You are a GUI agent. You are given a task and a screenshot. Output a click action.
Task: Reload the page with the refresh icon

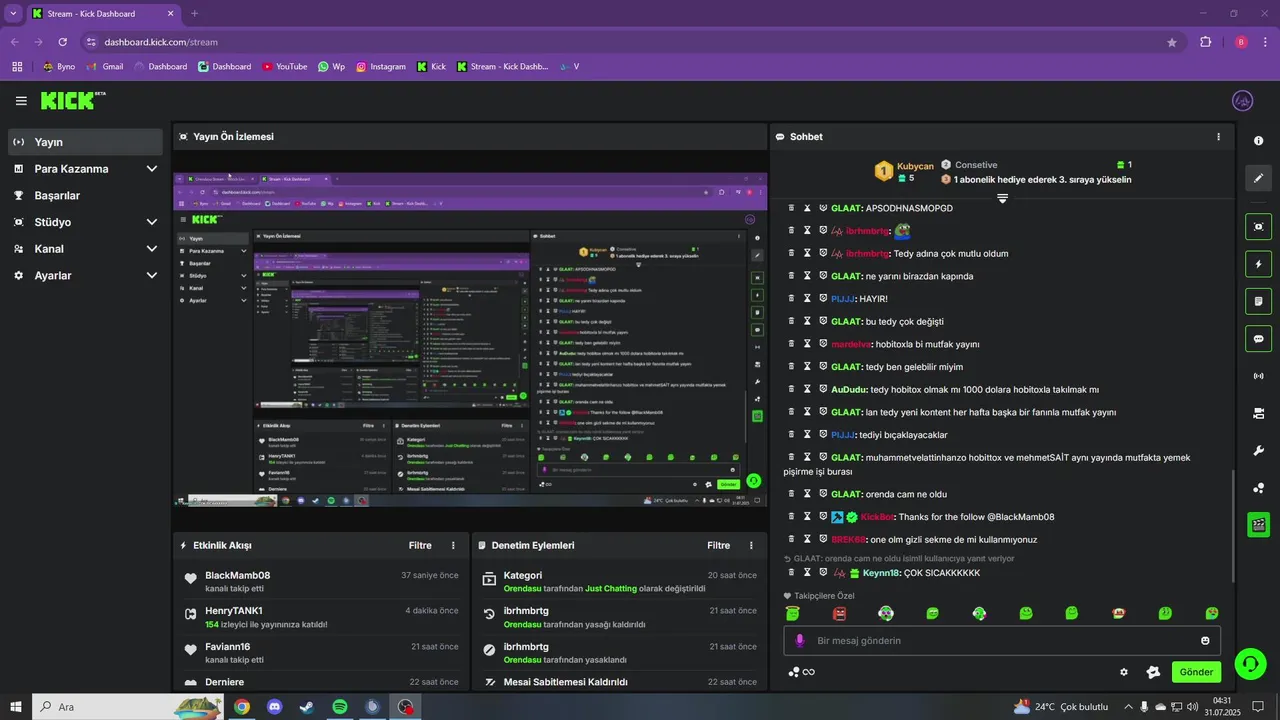[63, 42]
